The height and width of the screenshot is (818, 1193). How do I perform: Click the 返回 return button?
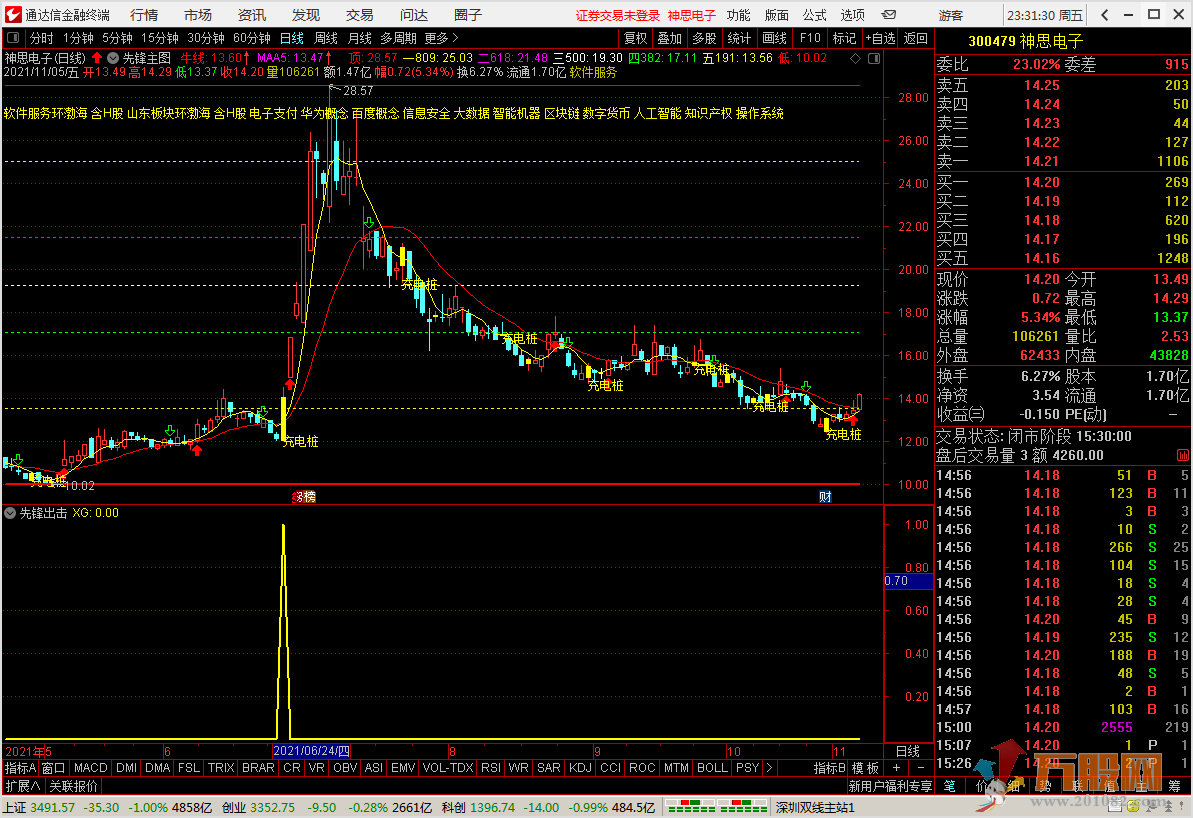915,38
